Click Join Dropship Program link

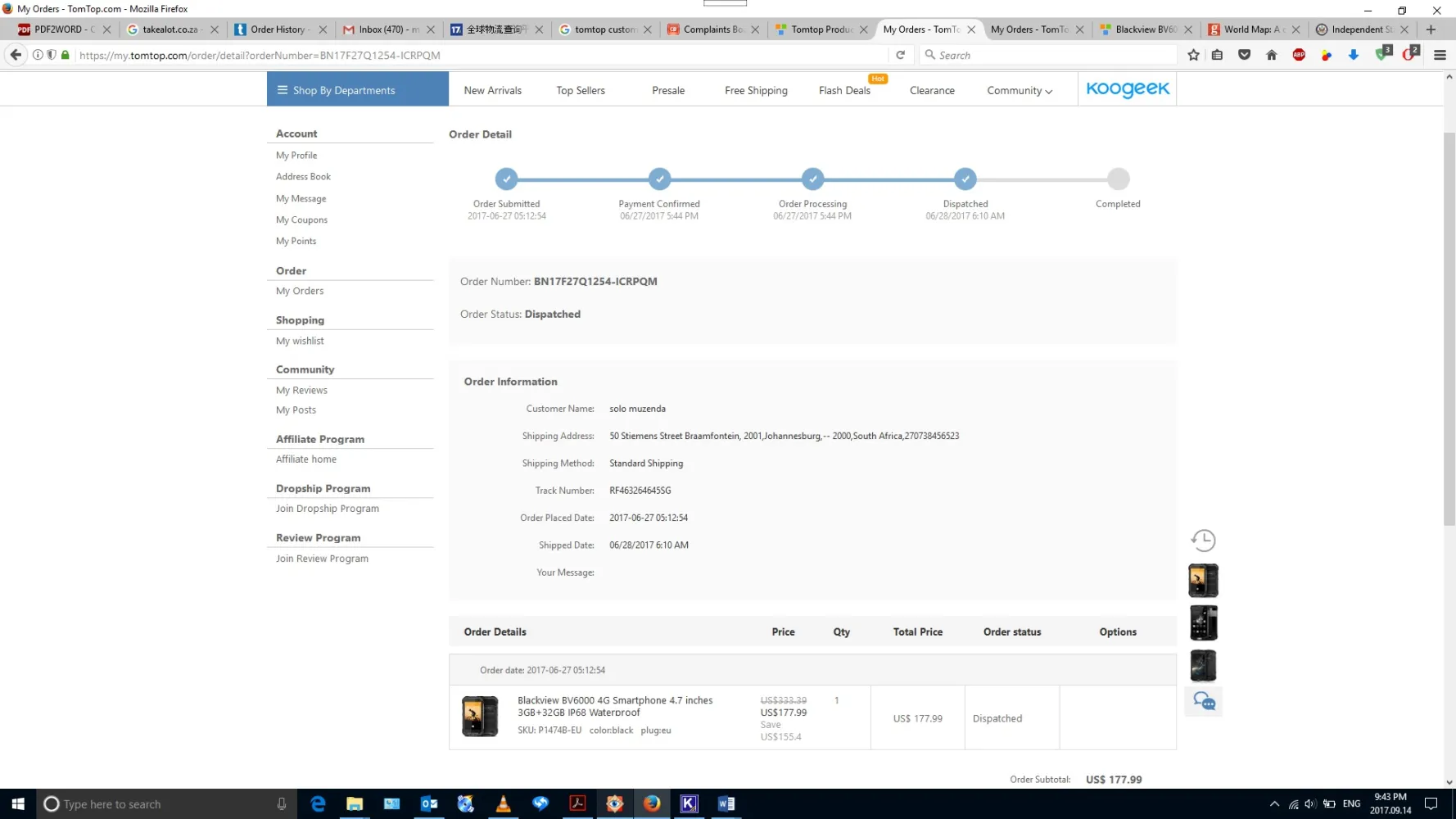pos(328,509)
